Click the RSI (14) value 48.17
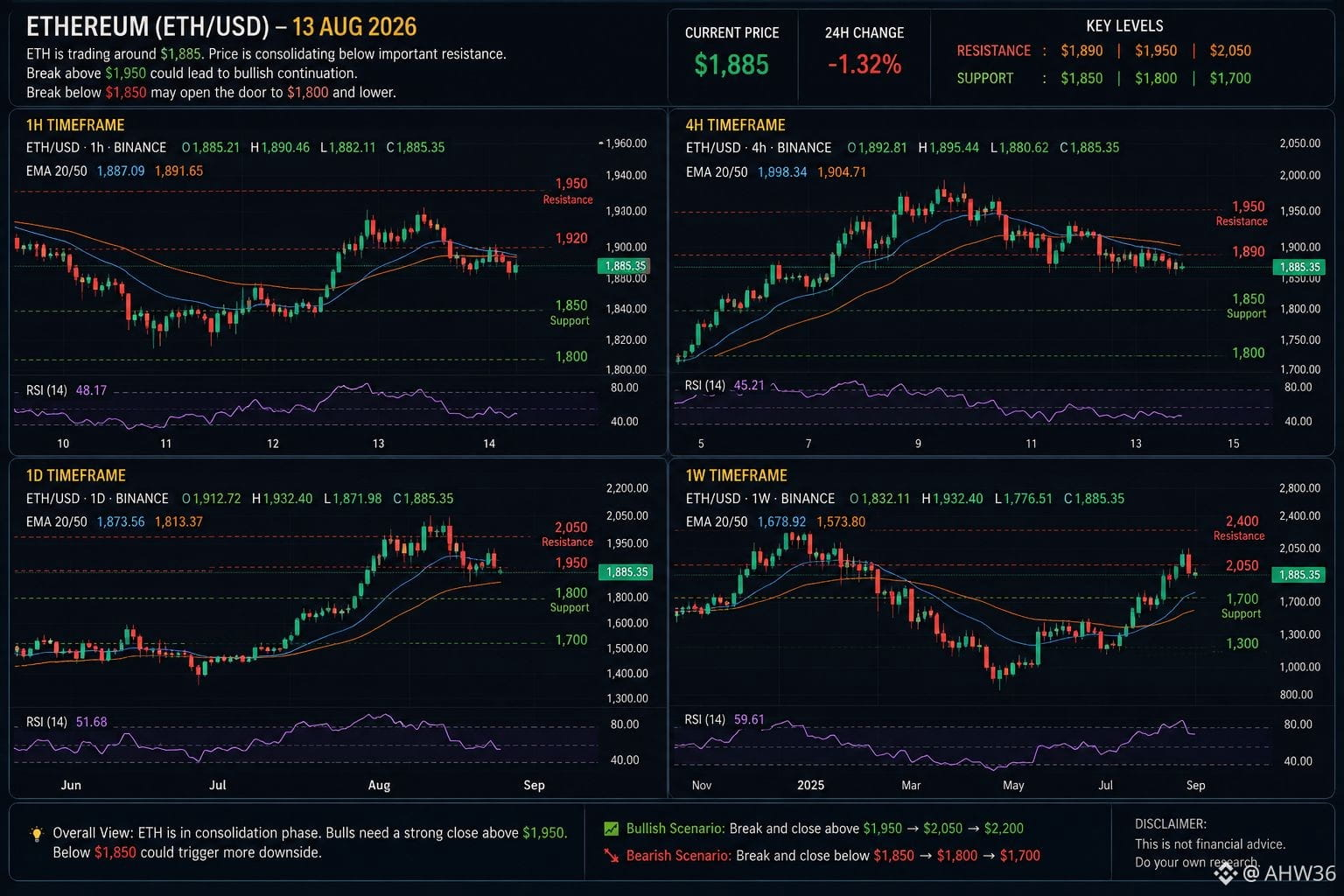 91,390
